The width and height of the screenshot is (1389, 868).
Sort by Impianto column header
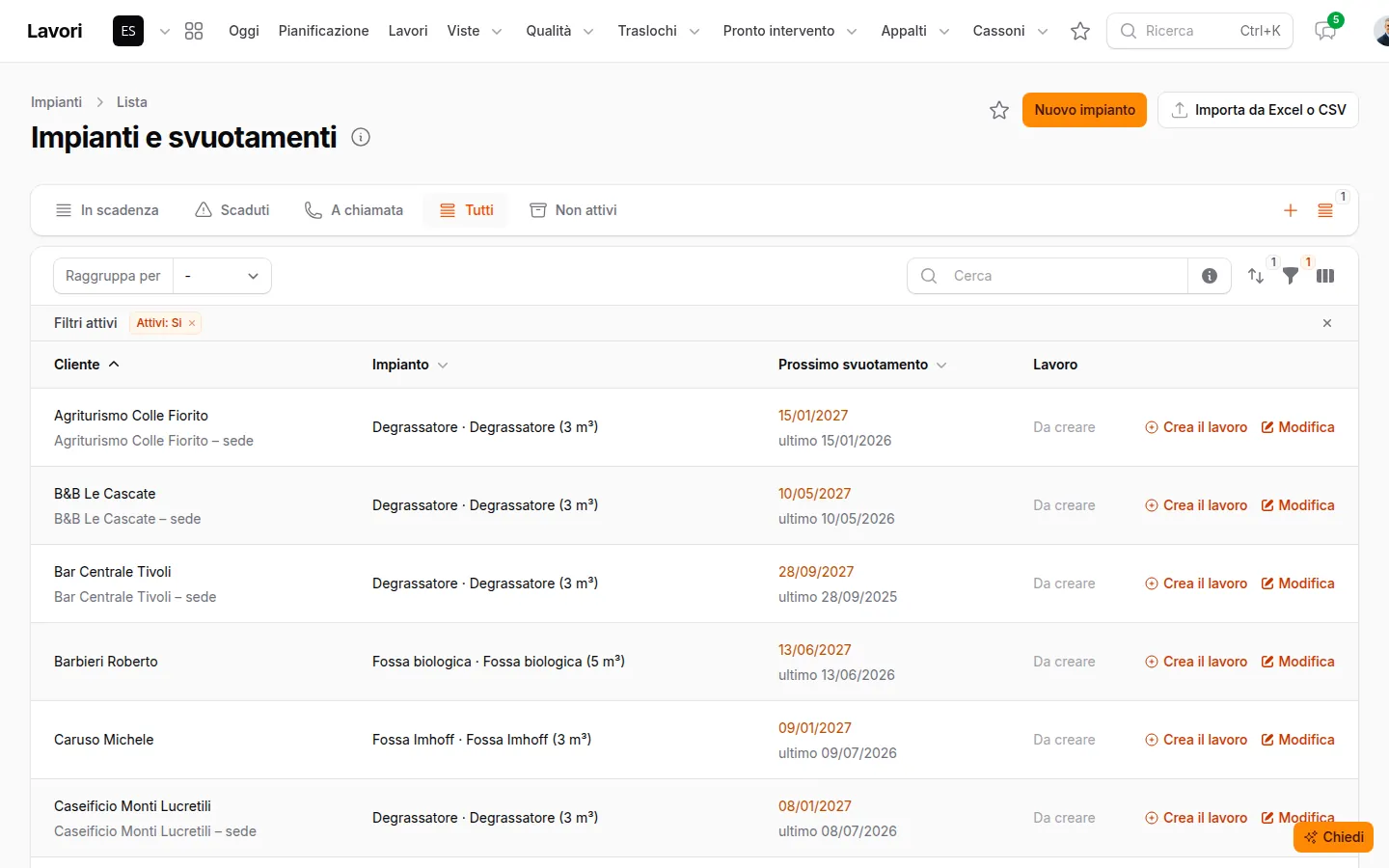point(410,365)
